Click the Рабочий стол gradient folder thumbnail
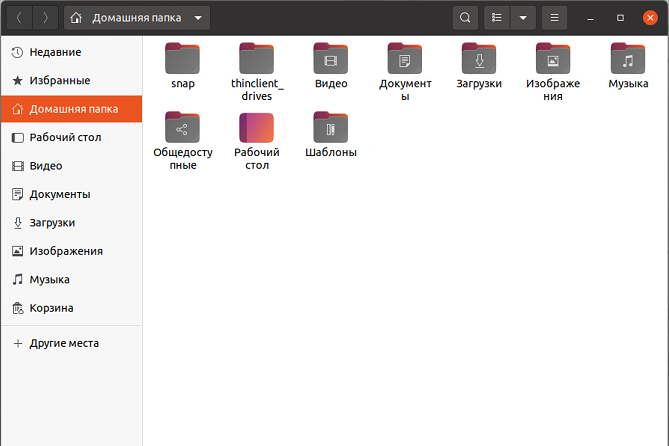 coord(257,128)
